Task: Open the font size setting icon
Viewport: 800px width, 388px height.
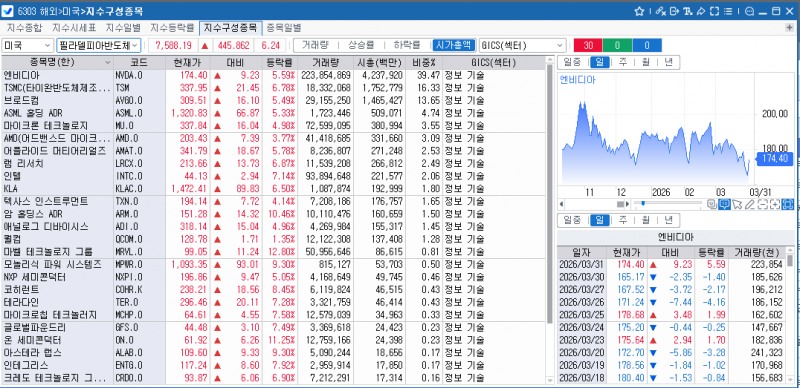Action: point(687,11)
